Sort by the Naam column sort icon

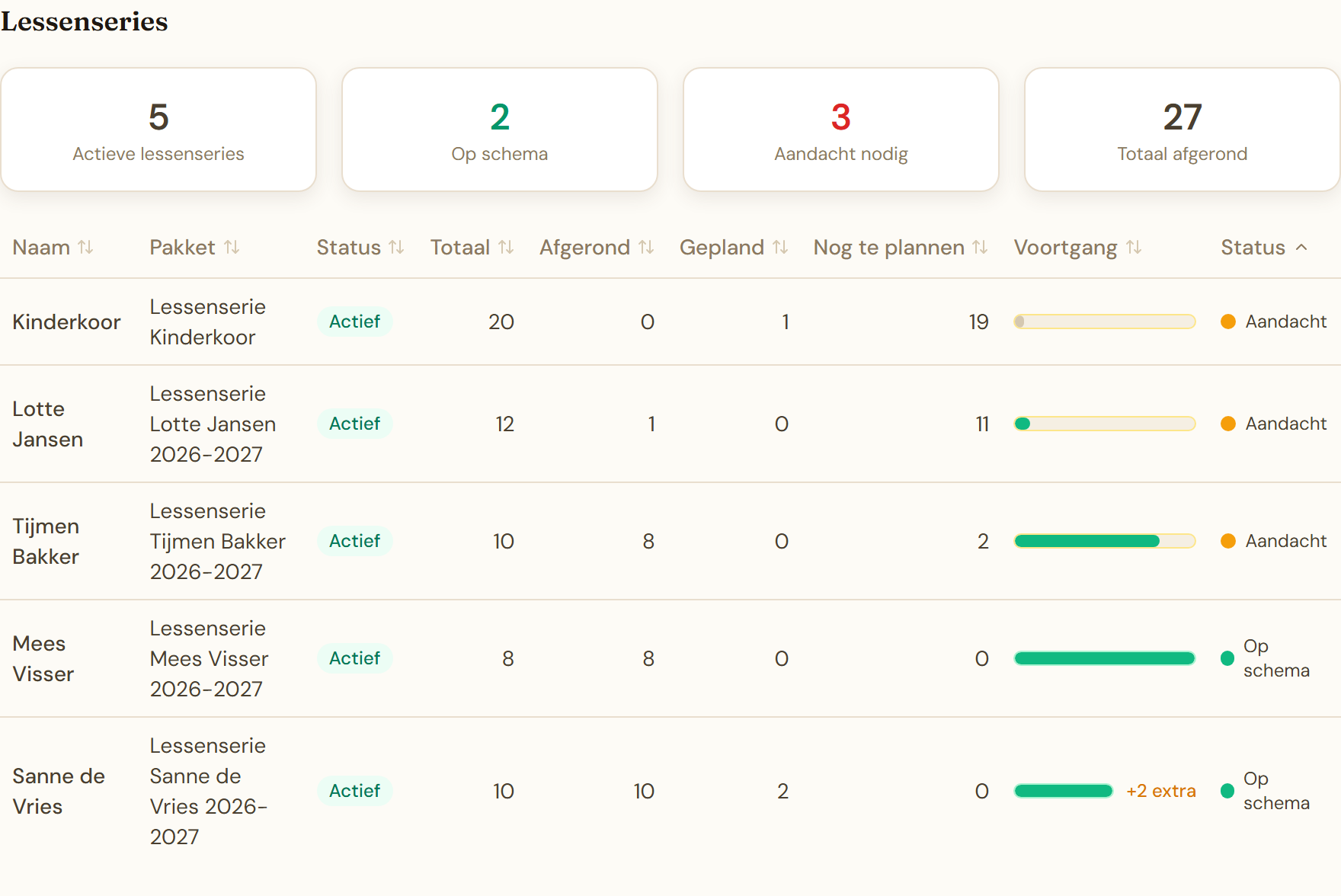pyautogui.click(x=85, y=248)
